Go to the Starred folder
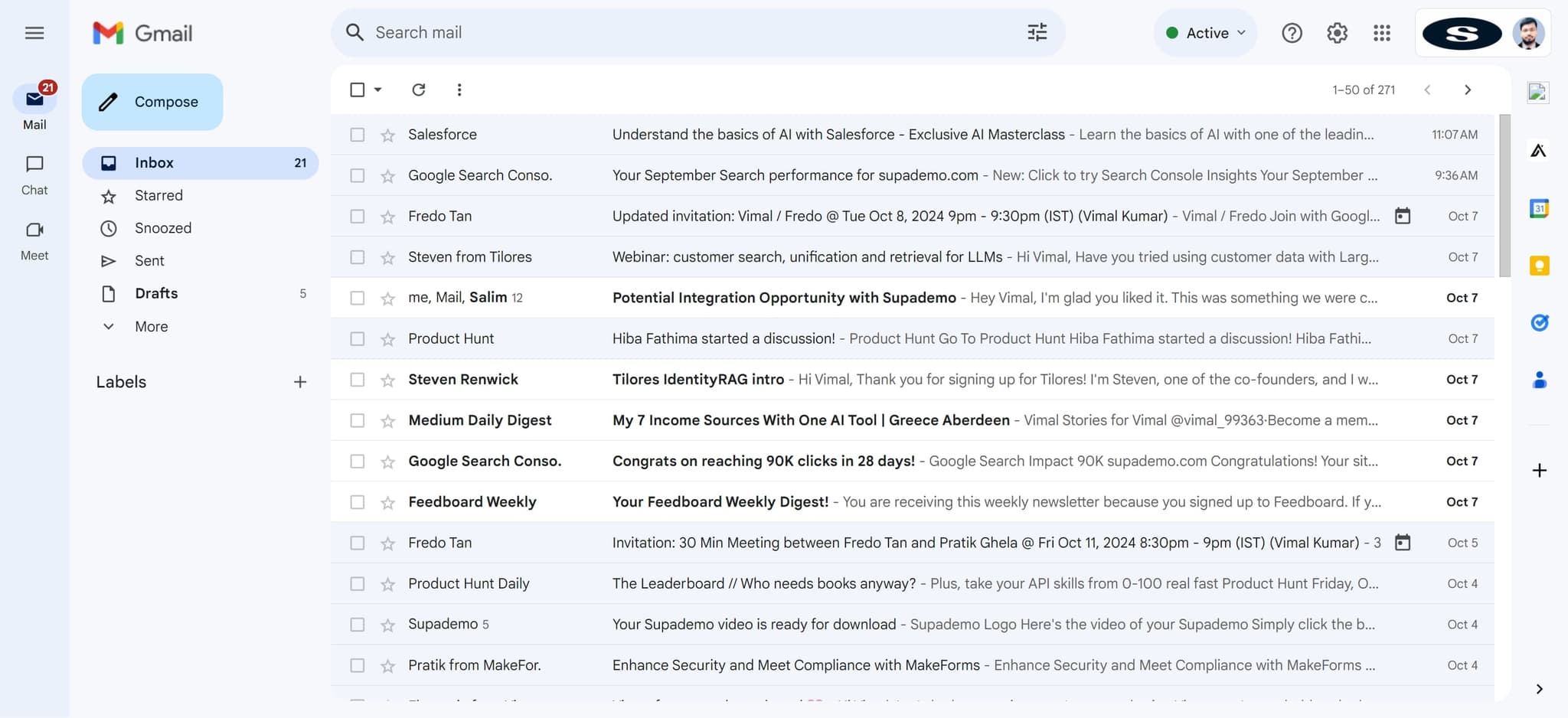1568x718 pixels. pyautogui.click(x=158, y=196)
